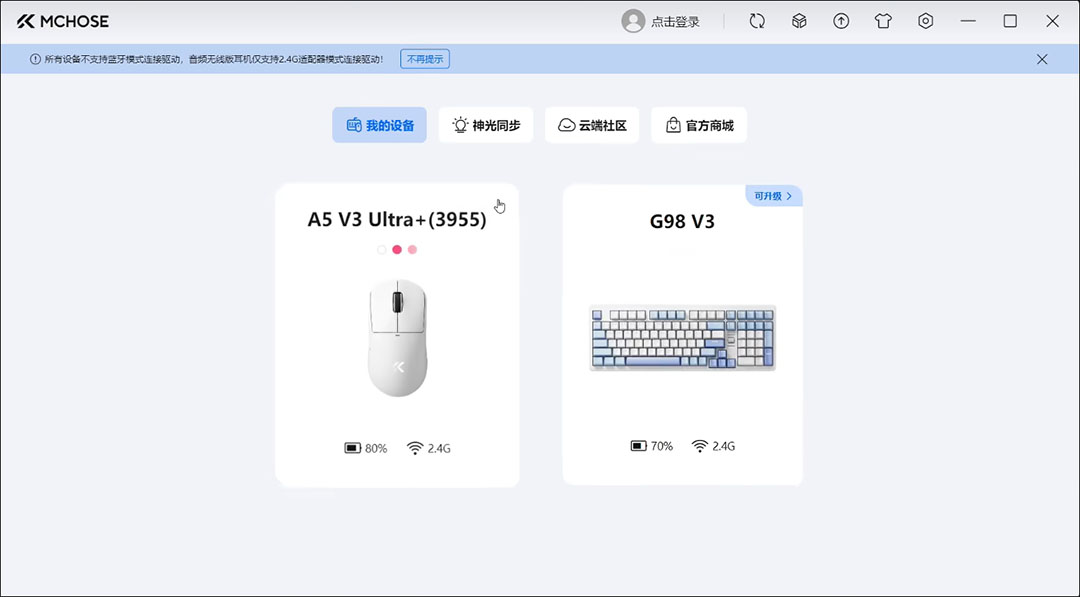Image resolution: width=1080 pixels, height=597 pixels.
Task: Click the 可升级 upgrade badge on G98 V3
Action: click(x=773, y=196)
